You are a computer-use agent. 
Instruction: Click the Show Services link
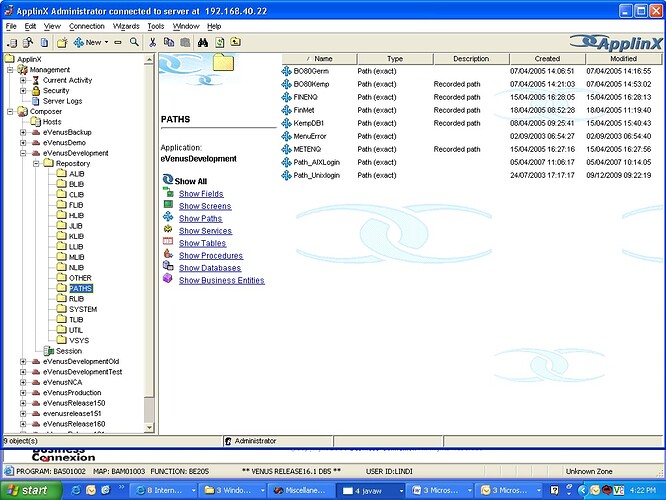(206, 231)
